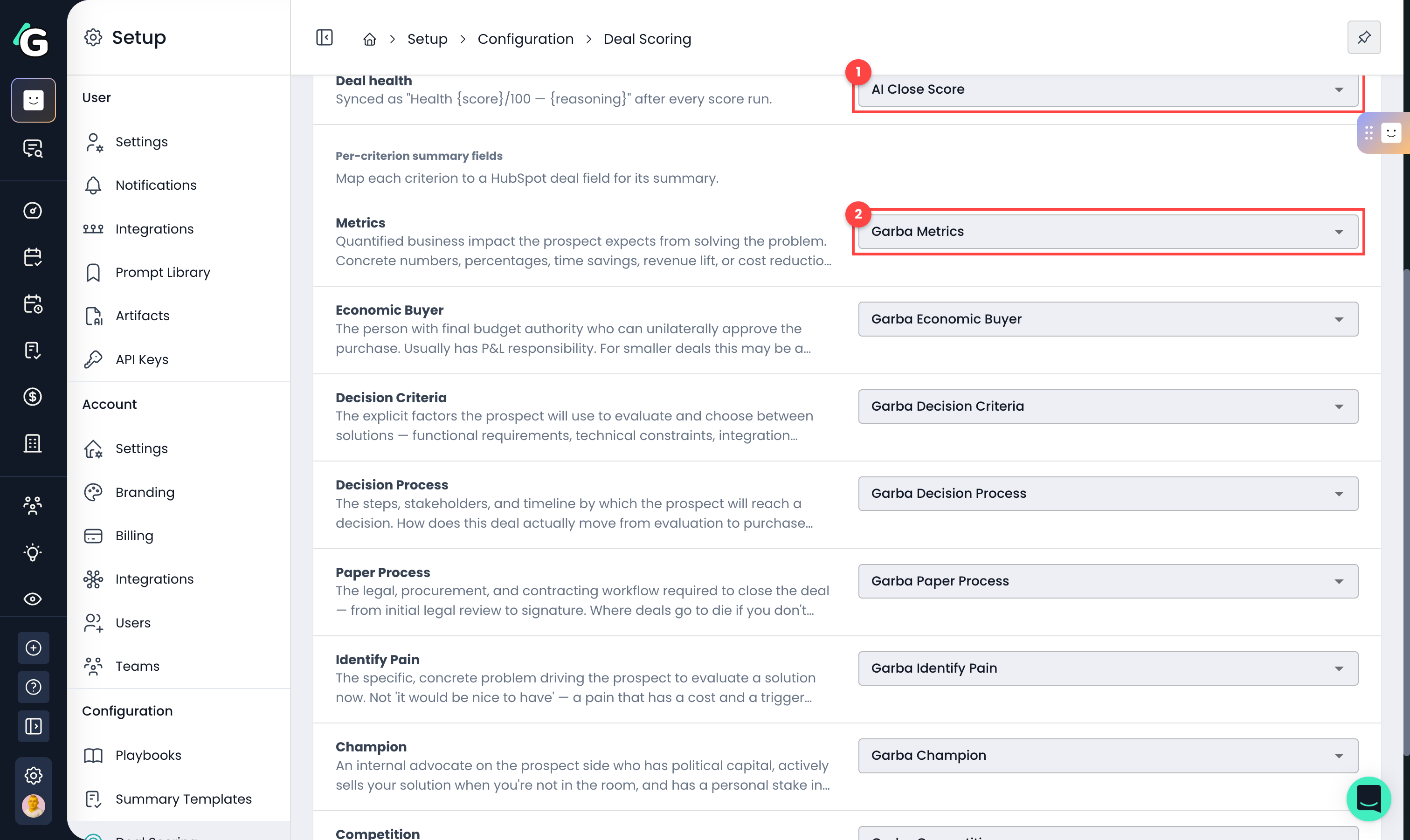Open the settings gear icon in left rail
Image resolution: width=1410 pixels, height=840 pixels.
click(x=34, y=776)
